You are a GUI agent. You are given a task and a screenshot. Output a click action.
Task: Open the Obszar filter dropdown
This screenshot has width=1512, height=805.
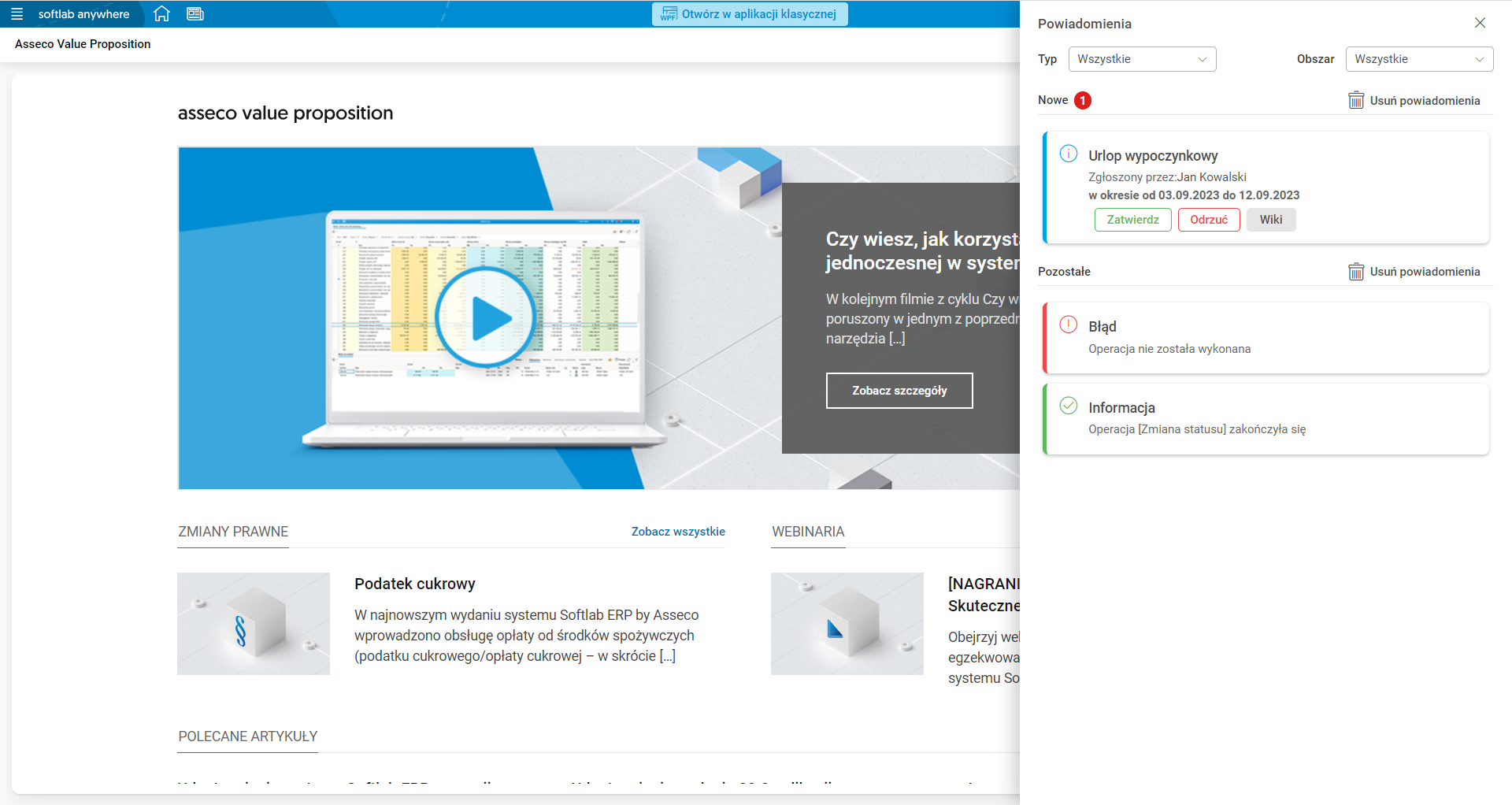point(1419,59)
